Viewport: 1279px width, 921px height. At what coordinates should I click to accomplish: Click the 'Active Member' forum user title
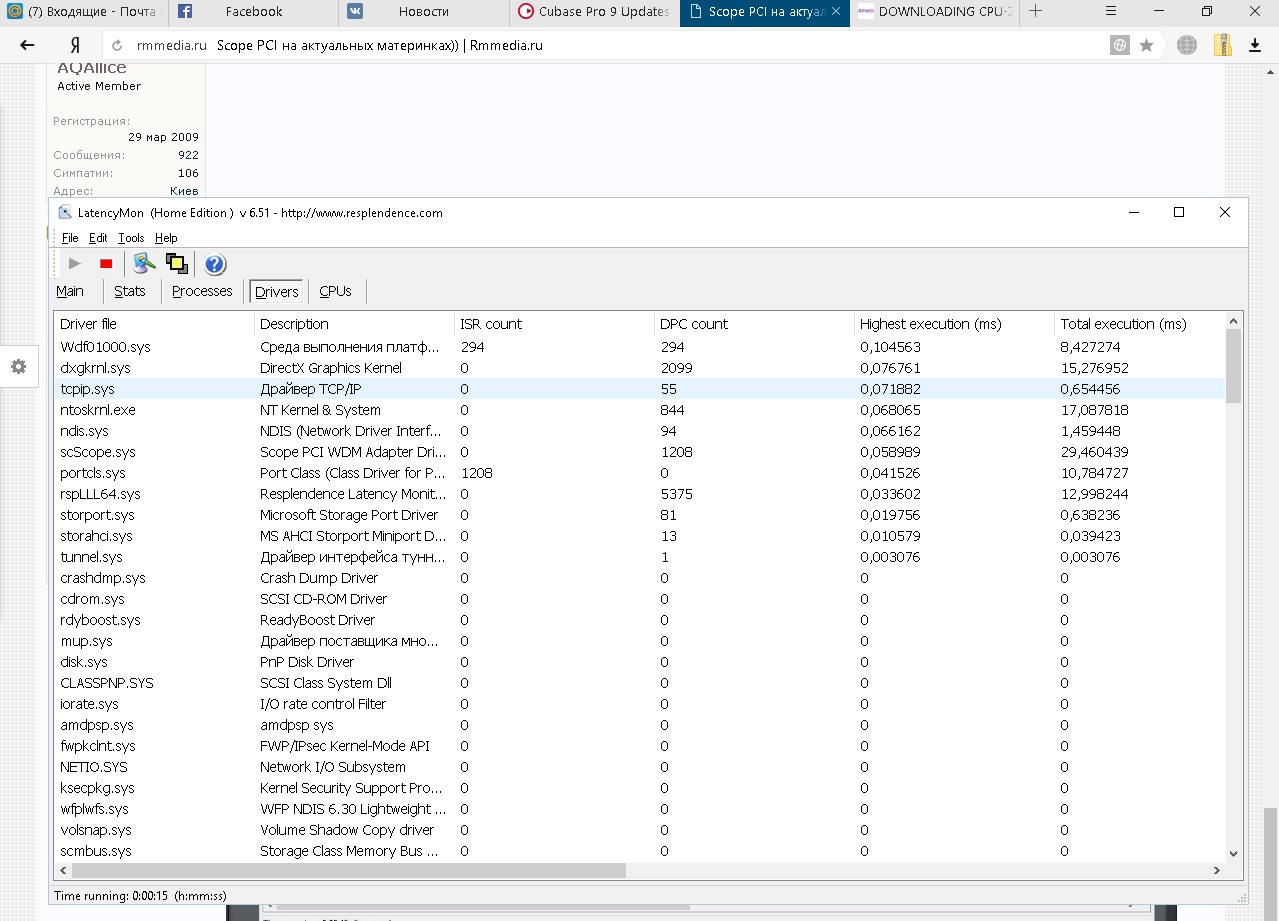(99, 86)
